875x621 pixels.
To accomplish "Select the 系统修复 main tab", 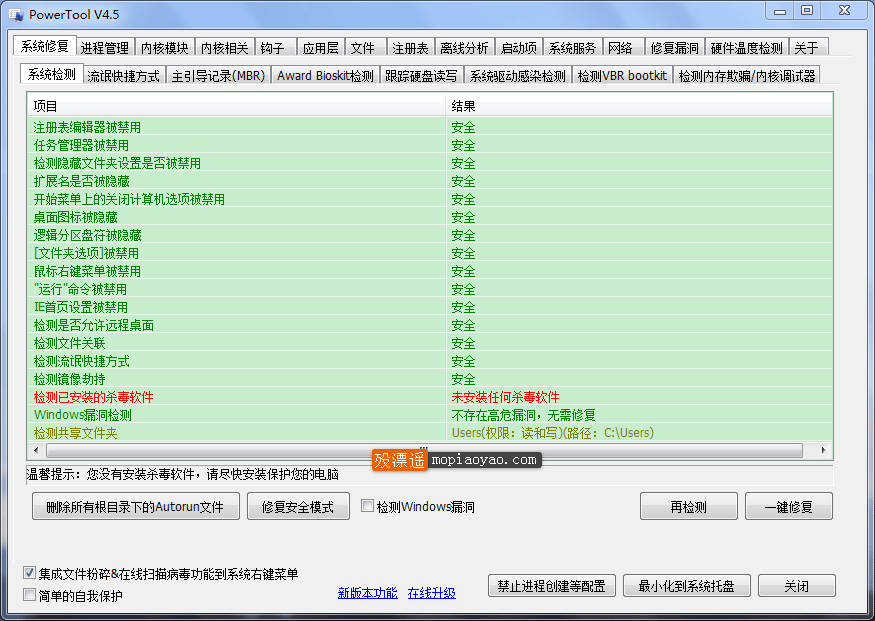I will [x=44, y=46].
